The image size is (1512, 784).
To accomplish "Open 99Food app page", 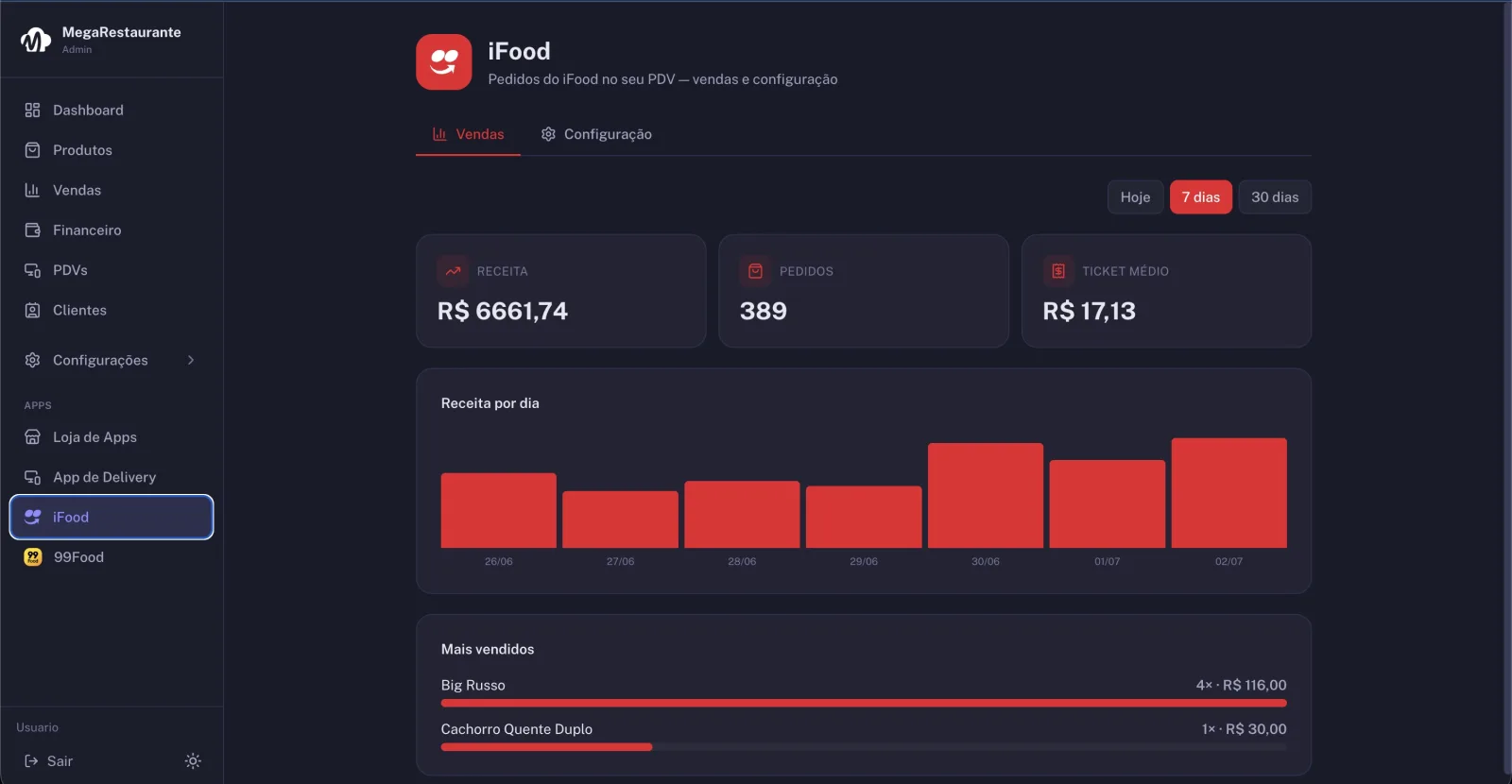I will [112, 557].
